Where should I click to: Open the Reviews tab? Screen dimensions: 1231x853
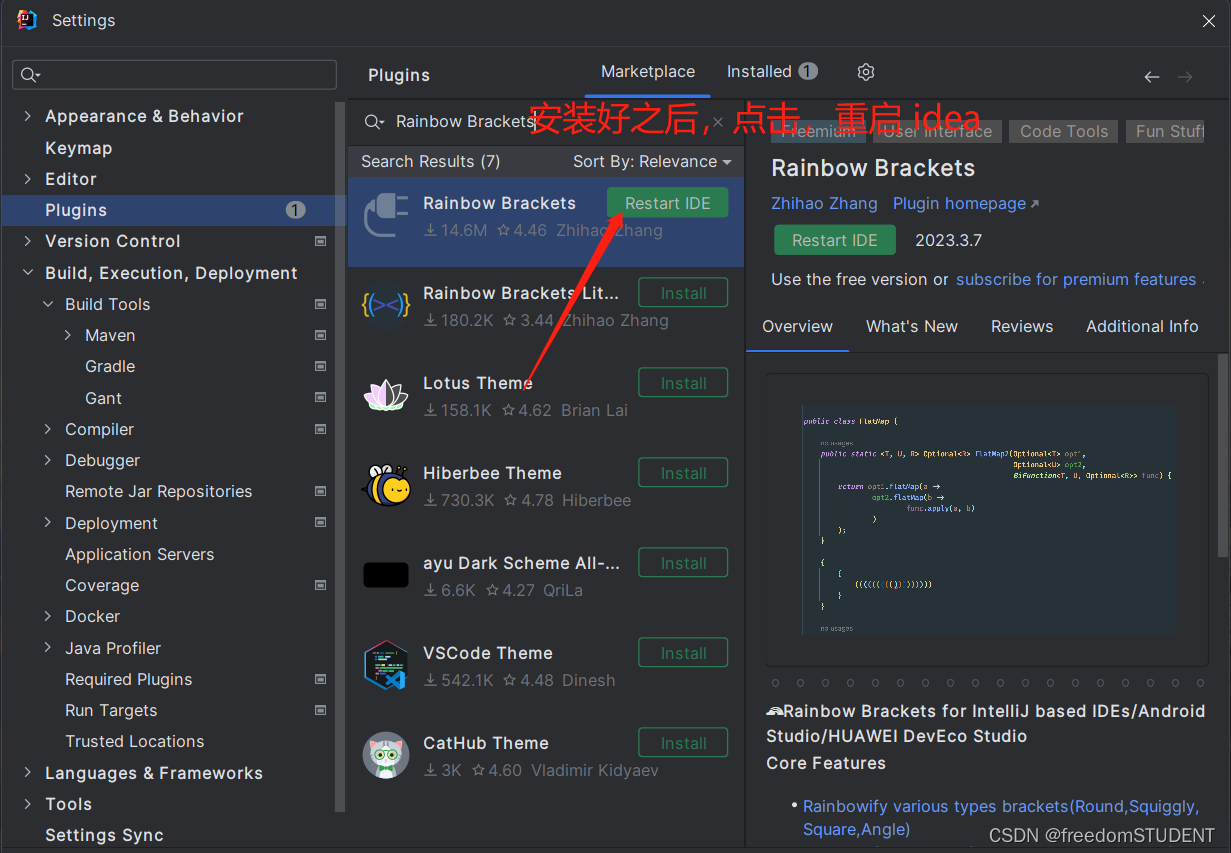click(x=1022, y=326)
